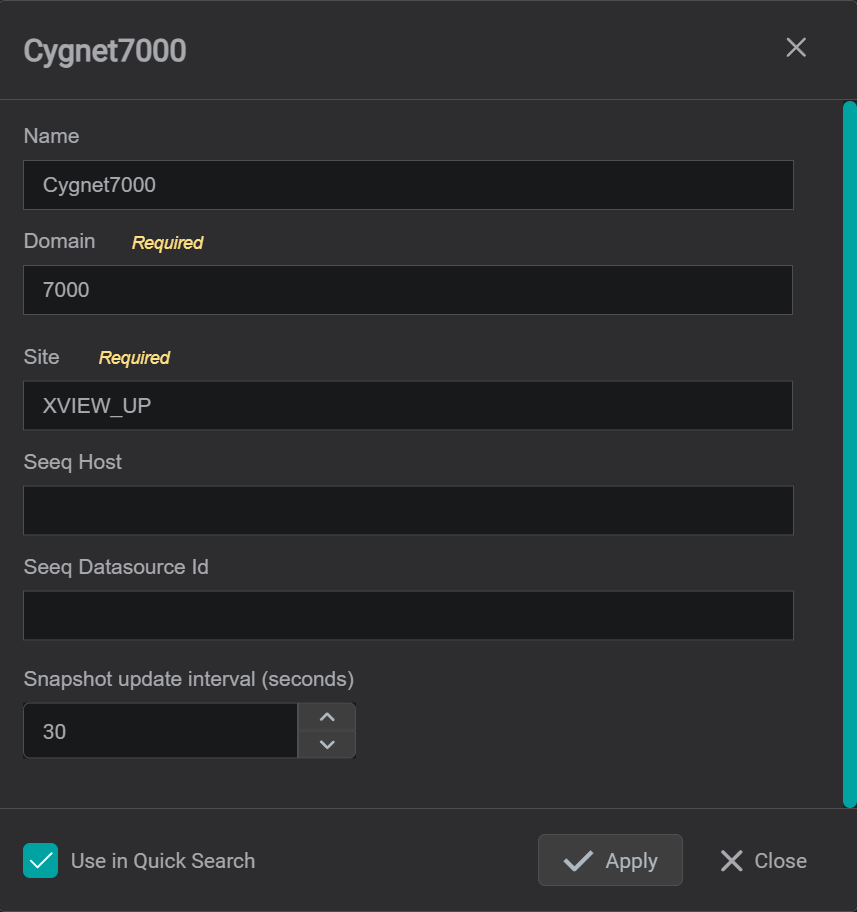Click the Required label next to Domain
The image size is (857, 912).
click(167, 242)
